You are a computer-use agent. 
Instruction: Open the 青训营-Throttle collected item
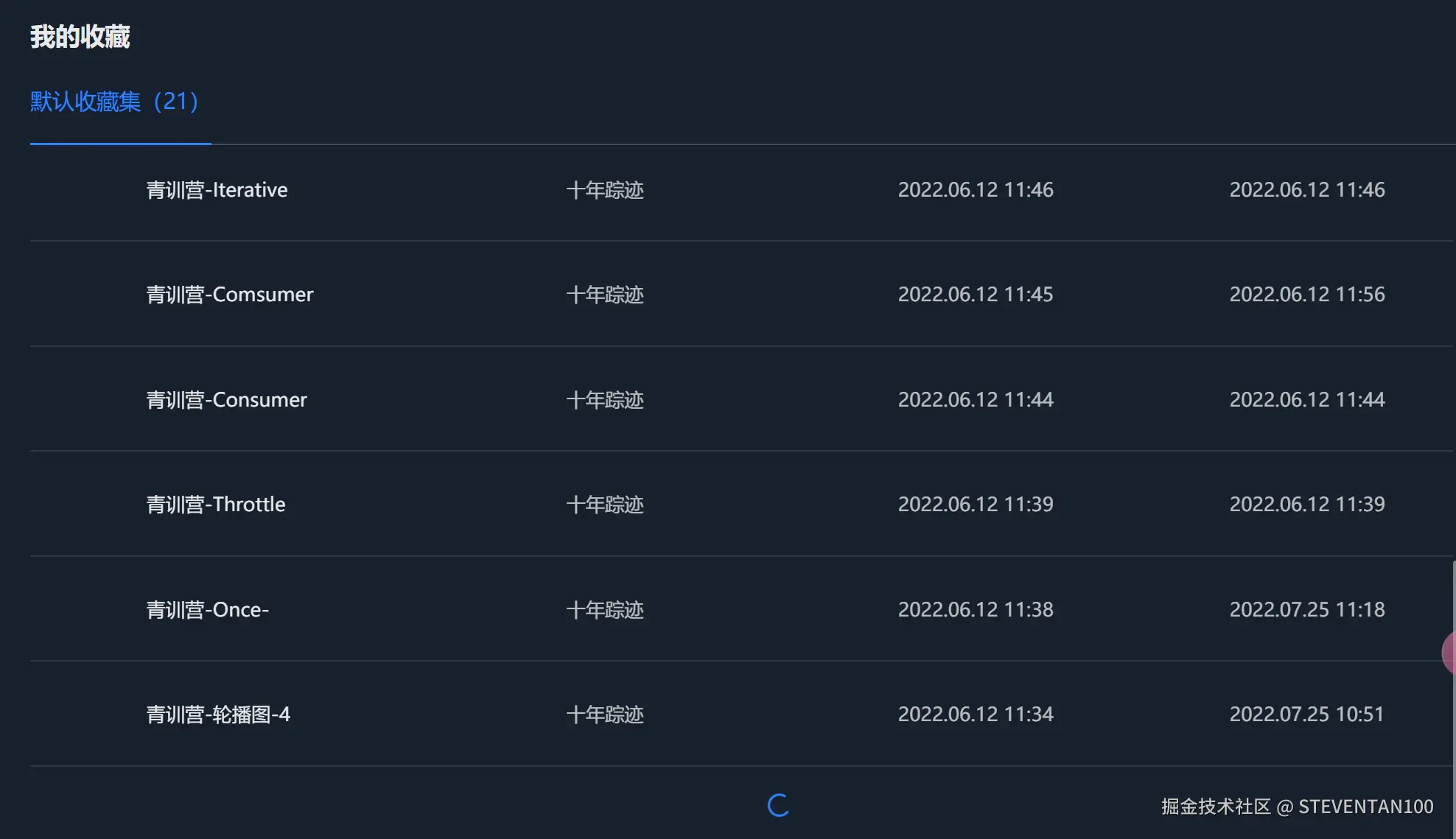click(x=216, y=504)
